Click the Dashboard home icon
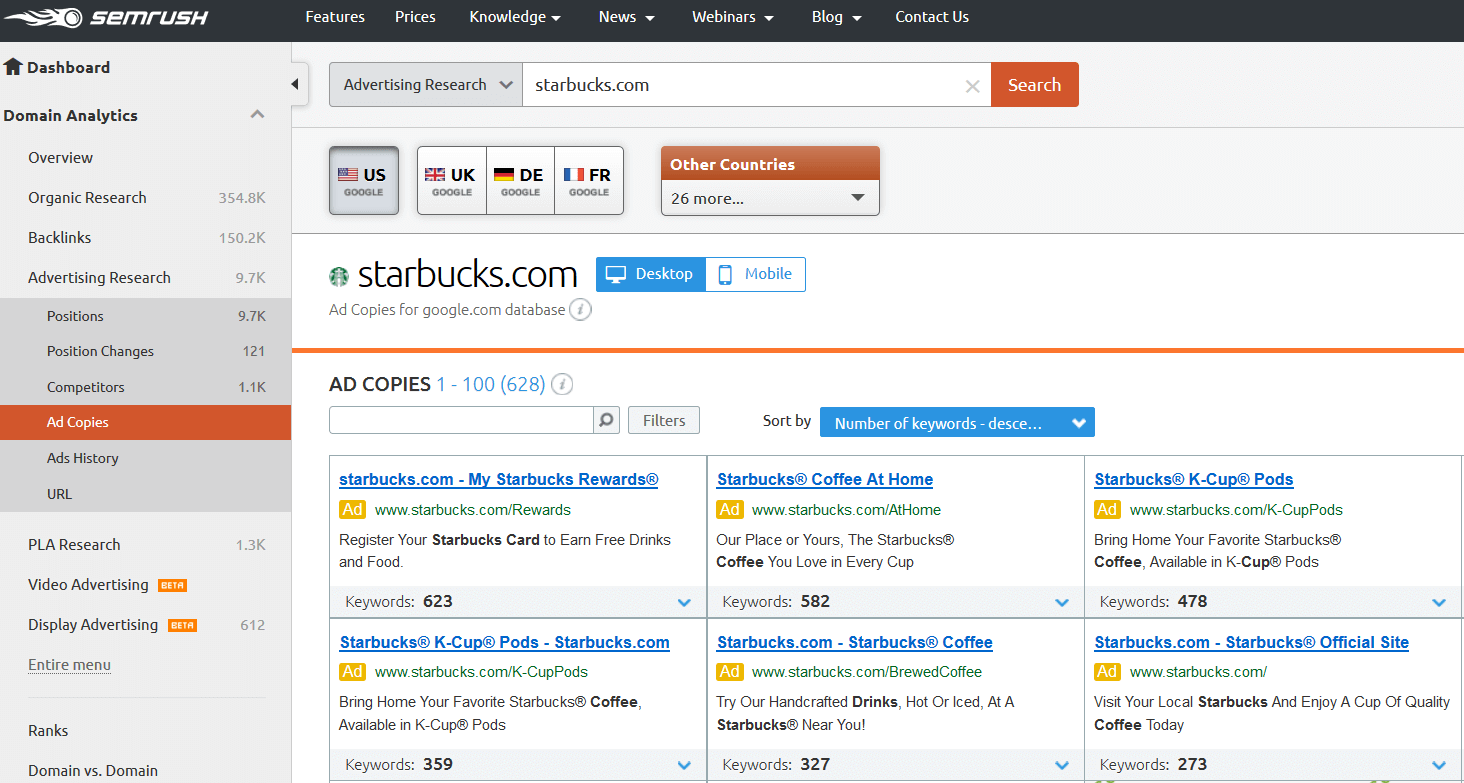This screenshot has height=783, width=1464. click(x=13, y=67)
